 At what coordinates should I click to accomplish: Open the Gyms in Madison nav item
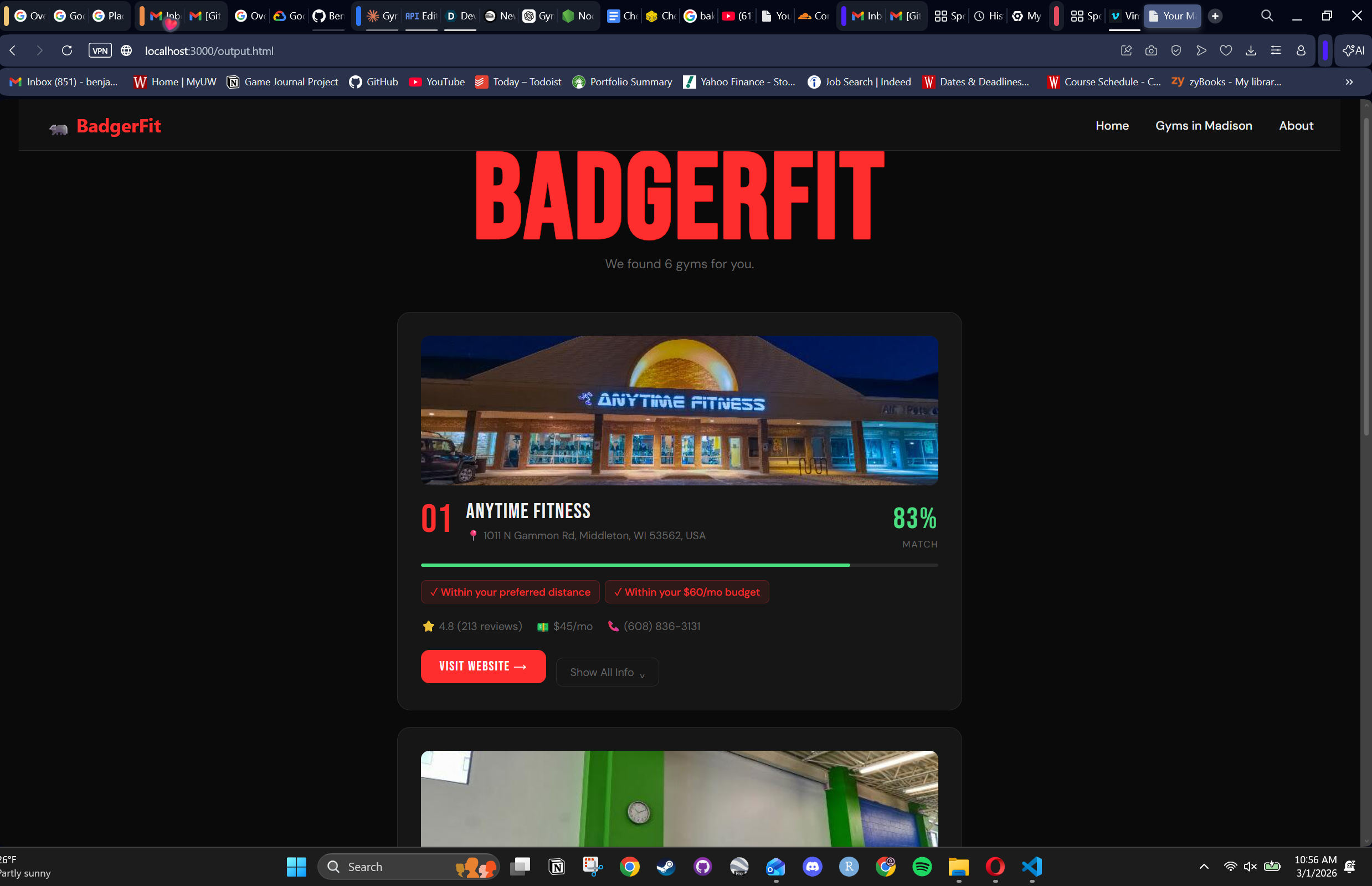click(x=1204, y=125)
